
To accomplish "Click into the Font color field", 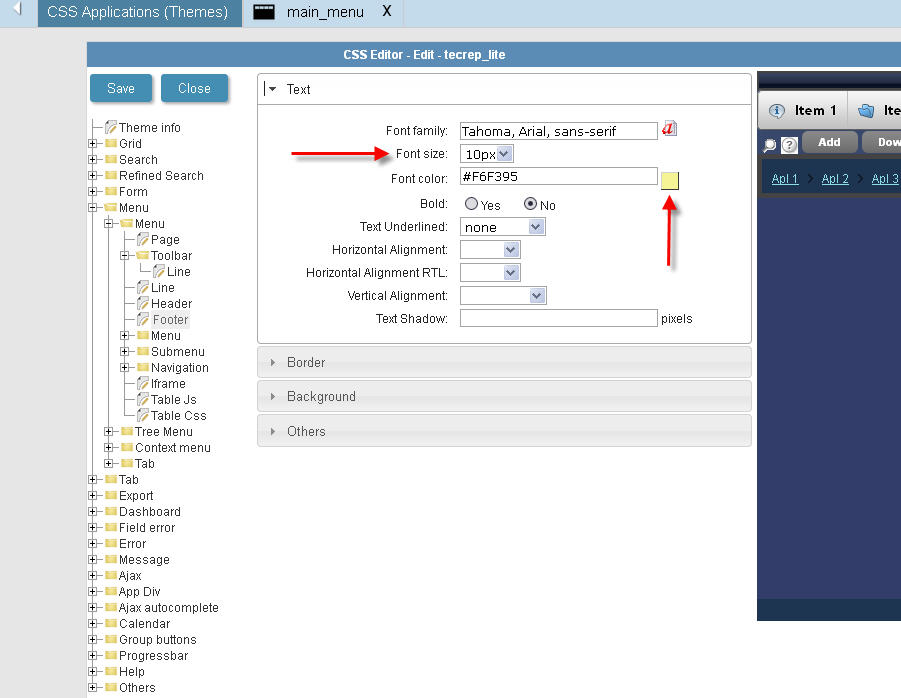I will click(x=559, y=176).
